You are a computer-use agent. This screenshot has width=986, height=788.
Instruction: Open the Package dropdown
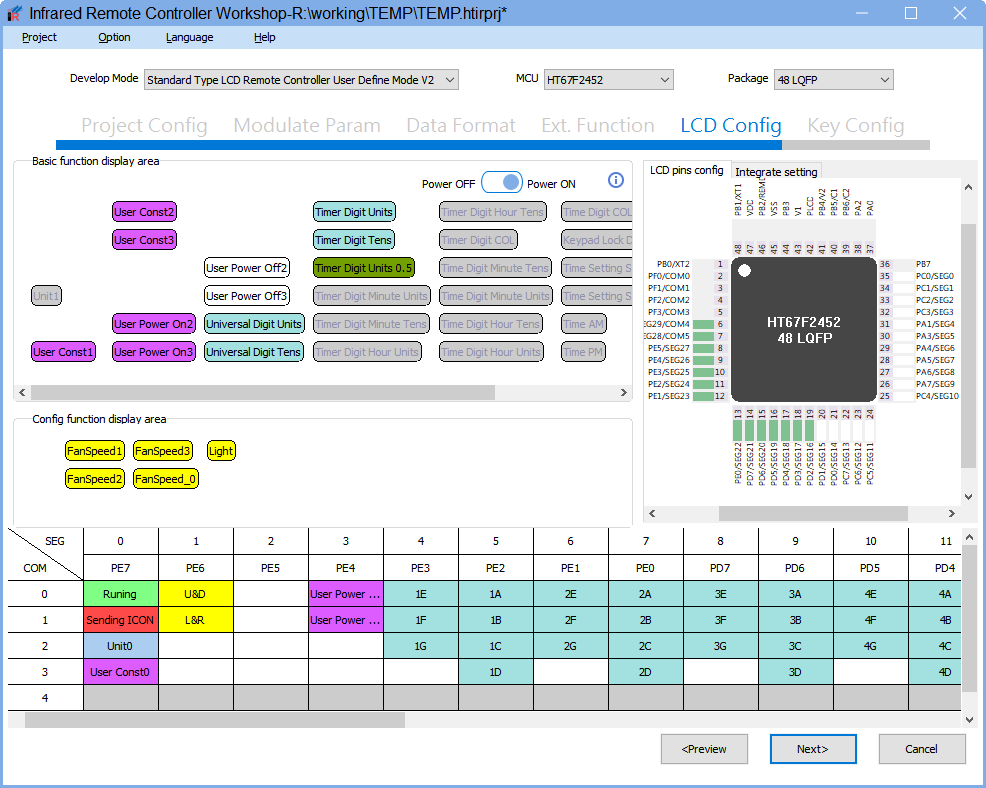click(x=834, y=80)
